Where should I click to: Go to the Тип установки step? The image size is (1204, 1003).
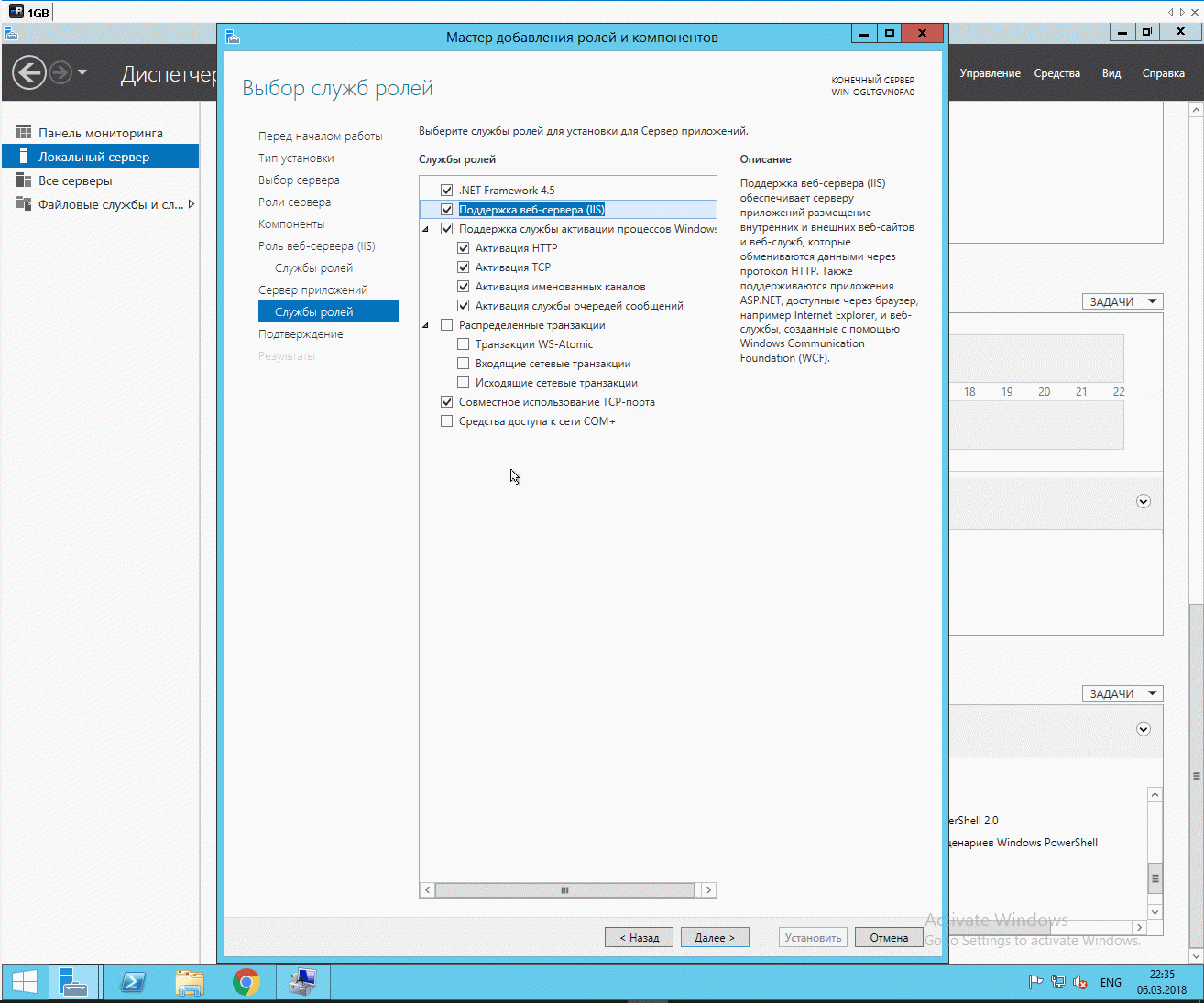[296, 158]
